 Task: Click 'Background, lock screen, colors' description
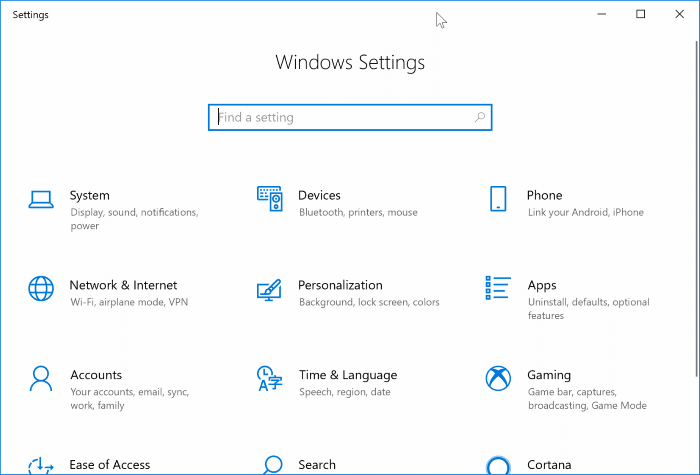tap(369, 302)
